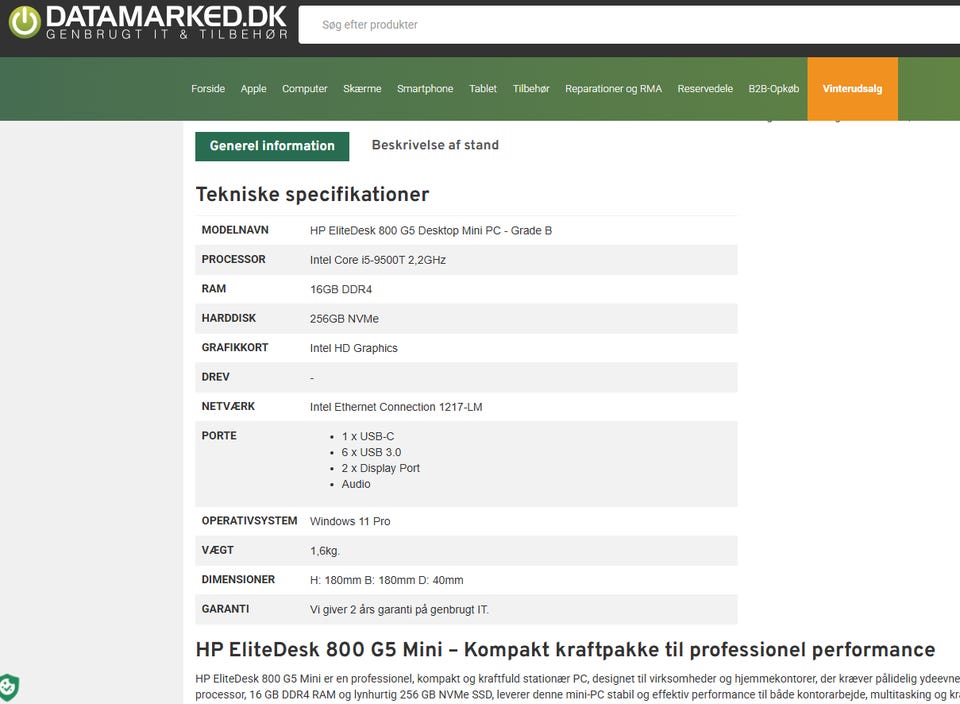Click the NETVÆRK label

coord(228,406)
